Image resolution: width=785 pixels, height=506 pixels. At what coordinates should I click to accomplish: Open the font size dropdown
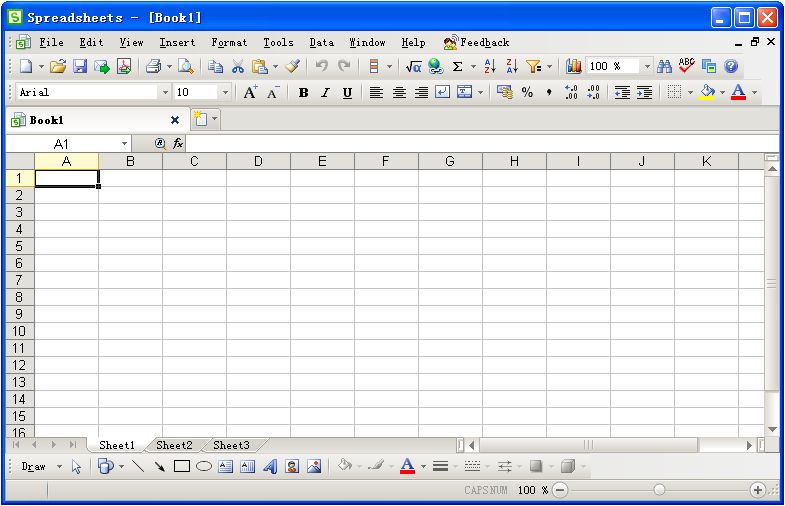coord(225,93)
